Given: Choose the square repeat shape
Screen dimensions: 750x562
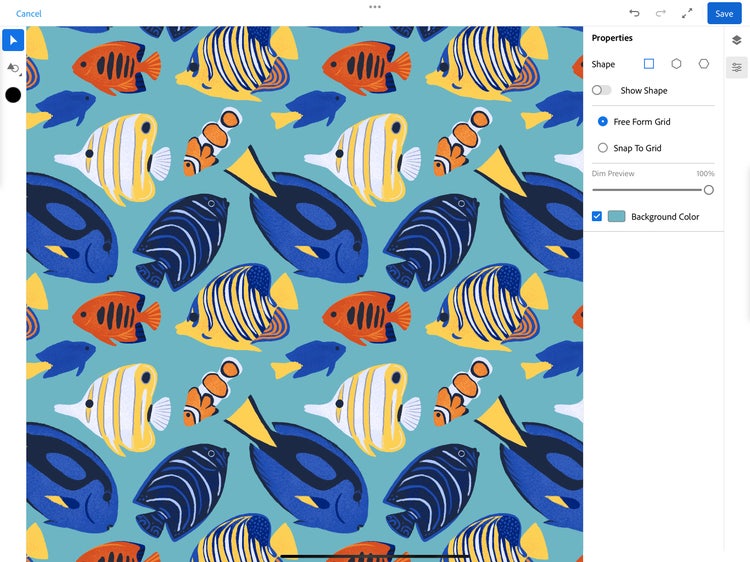Looking at the screenshot, I should point(649,64).
